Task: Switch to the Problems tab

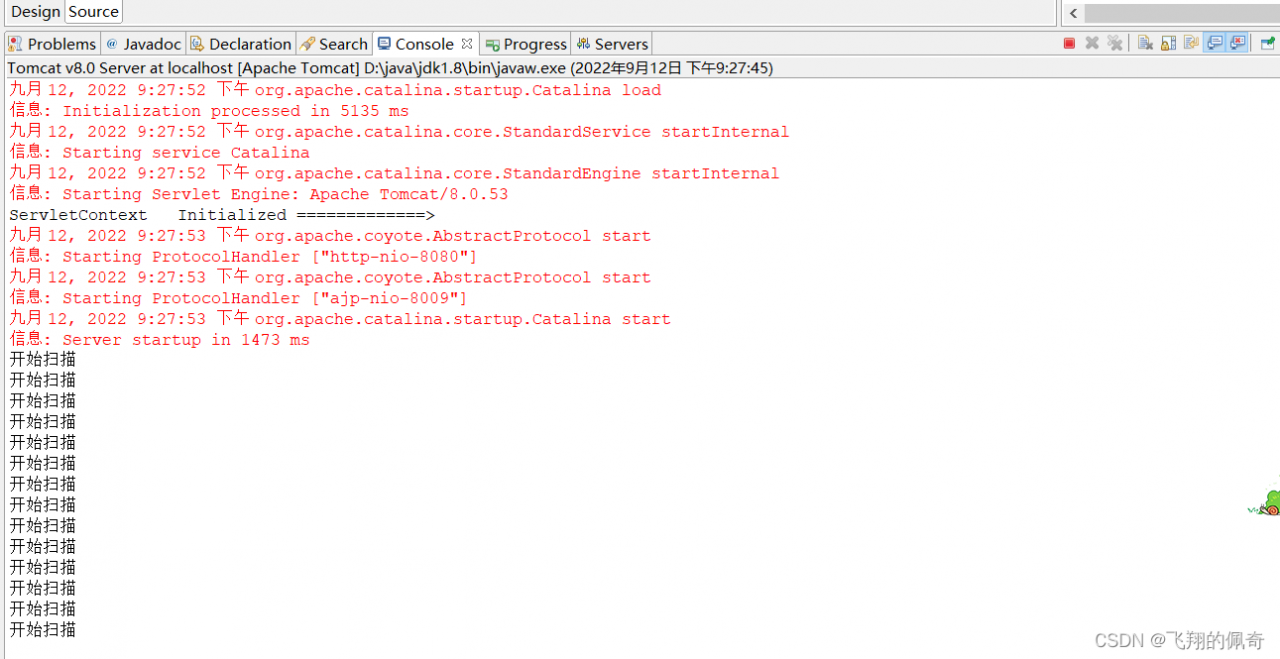Action: tap(52, 44)
